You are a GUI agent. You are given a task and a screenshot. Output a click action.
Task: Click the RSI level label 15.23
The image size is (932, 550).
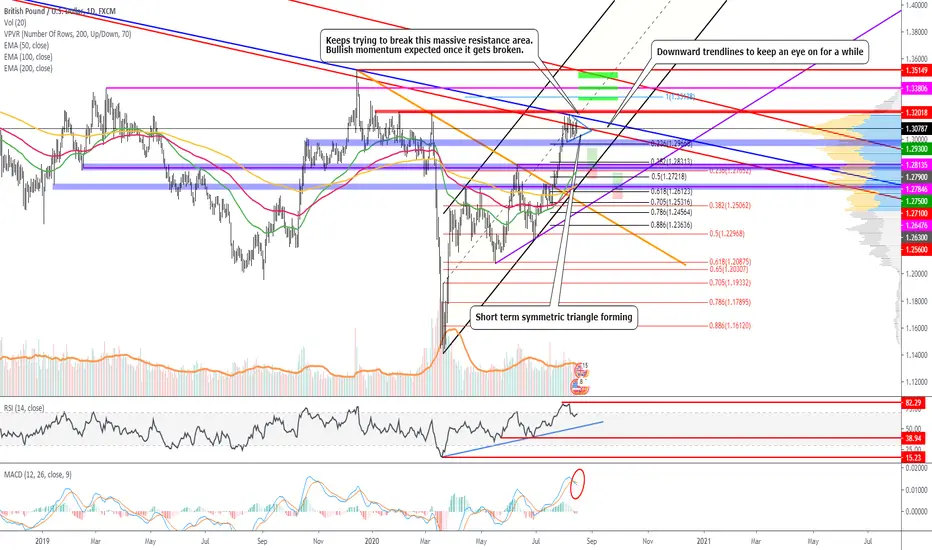point(914,457)
